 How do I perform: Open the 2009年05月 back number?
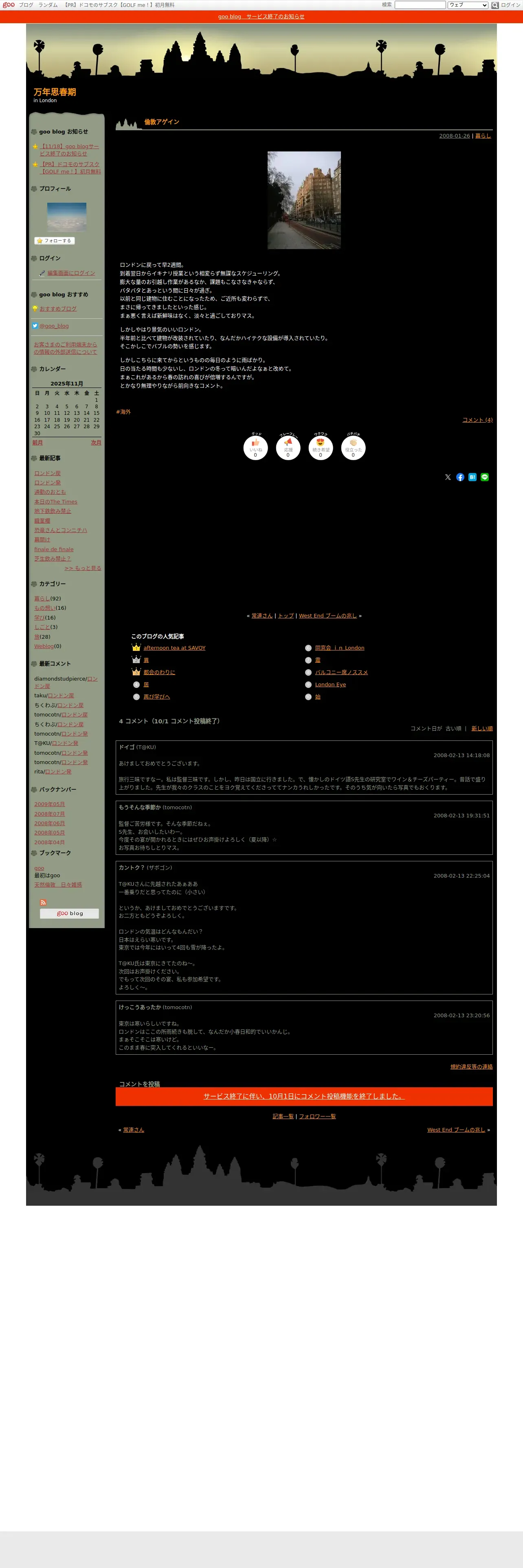[49, 804]
